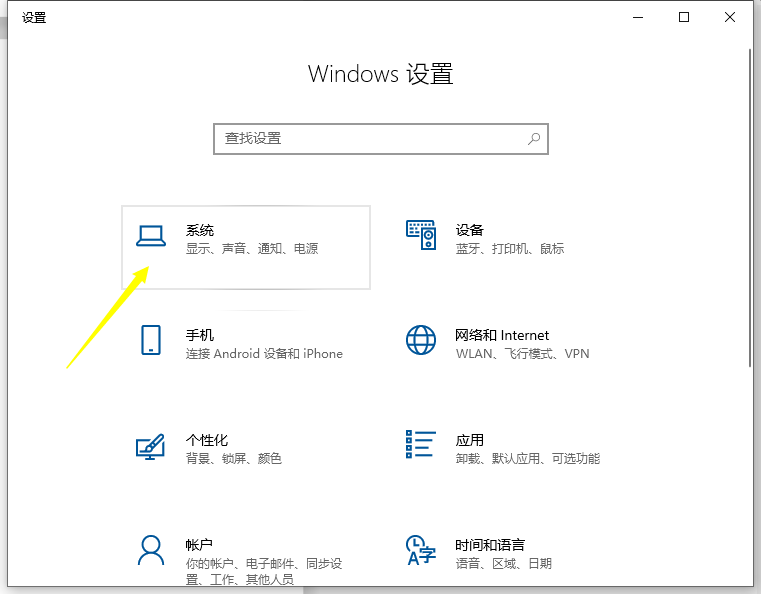Viewport: 761px width, 594px height.
Task: Select the 手机 category label
Action: 200,336
